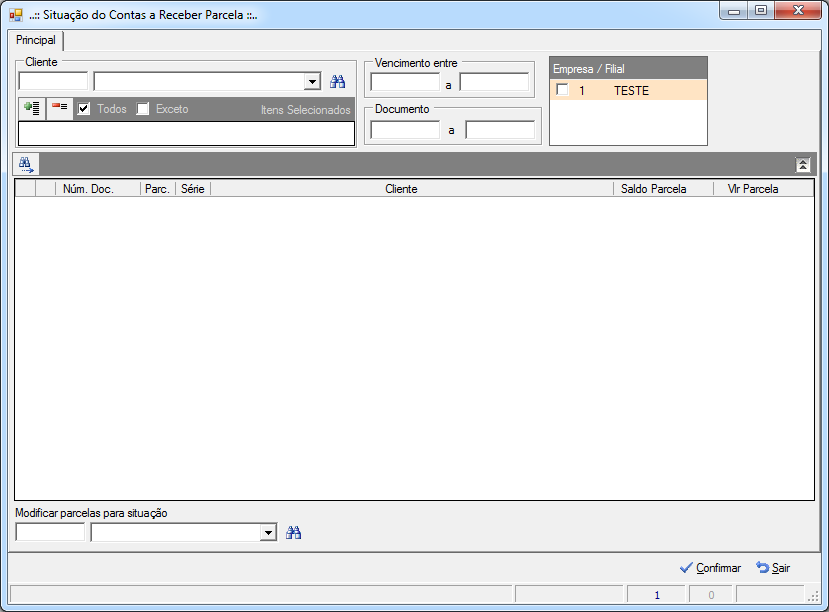Viewport: 829px width, 612px height.
Task: Click the binoculars search icon beside Cliente
Action: pyautogui.click(x=337, y=82)
